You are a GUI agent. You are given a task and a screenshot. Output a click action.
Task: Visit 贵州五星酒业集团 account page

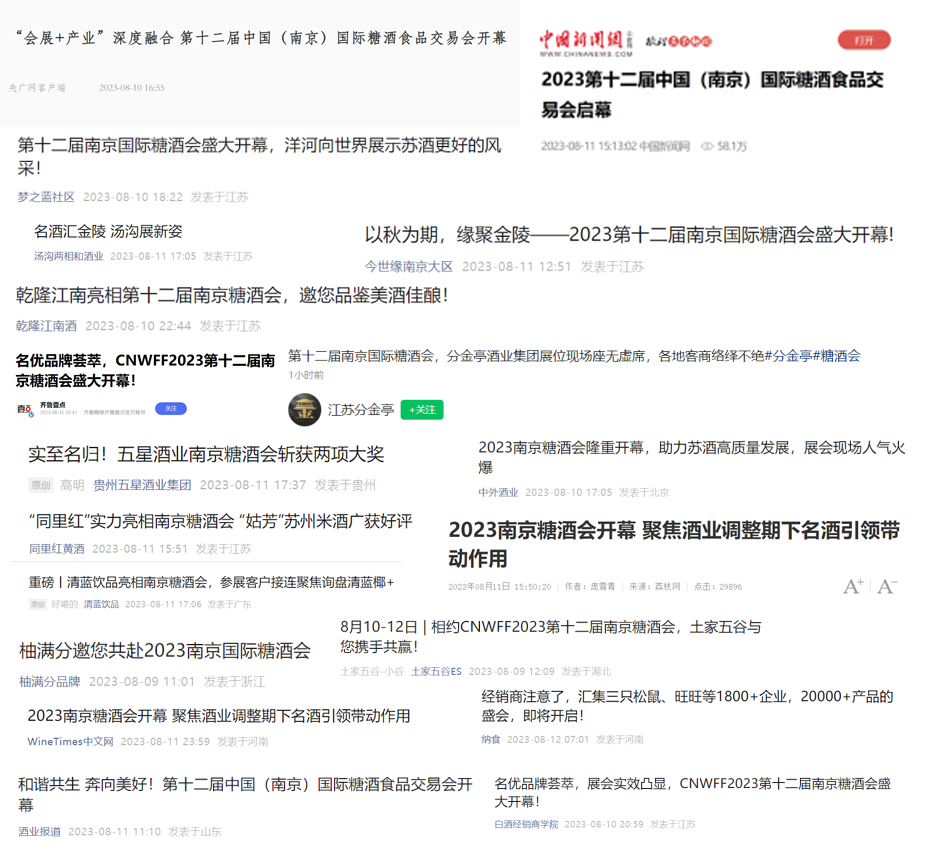pos(142,485)
